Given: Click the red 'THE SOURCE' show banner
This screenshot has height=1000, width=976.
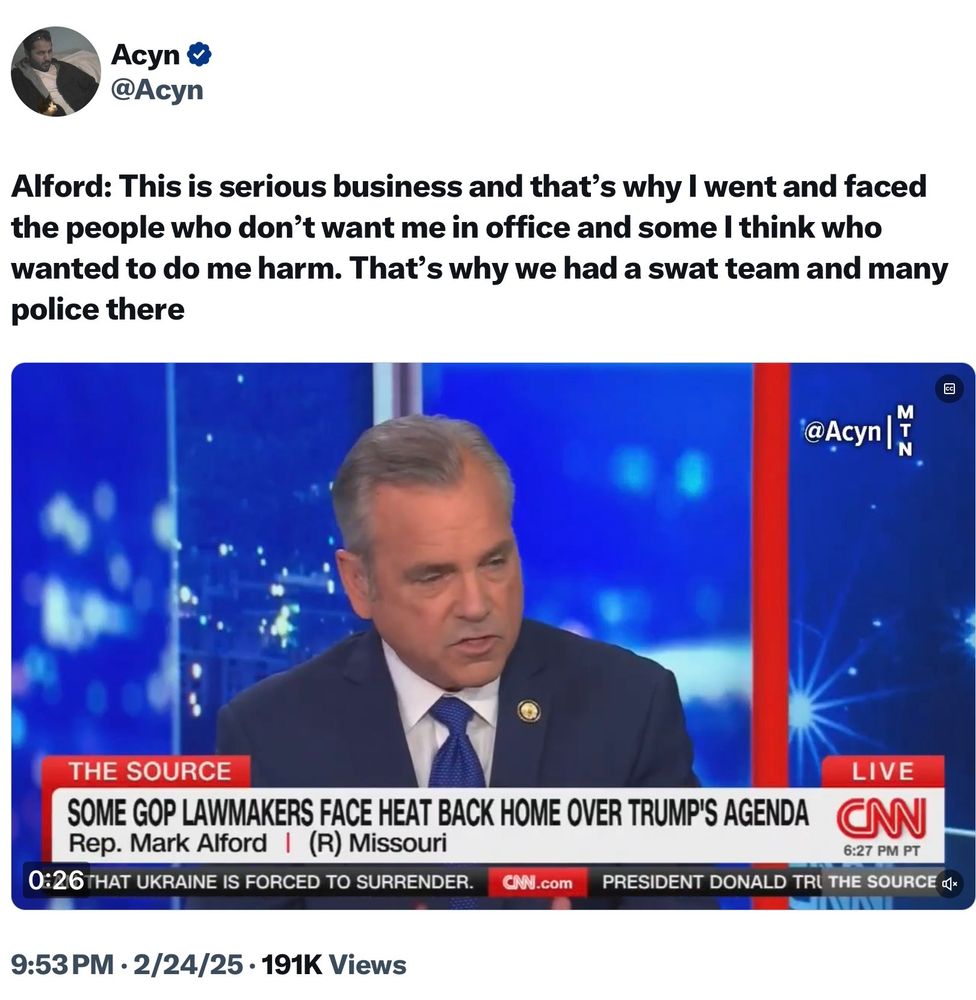Looking at the screenshot, I should [149, 772].
